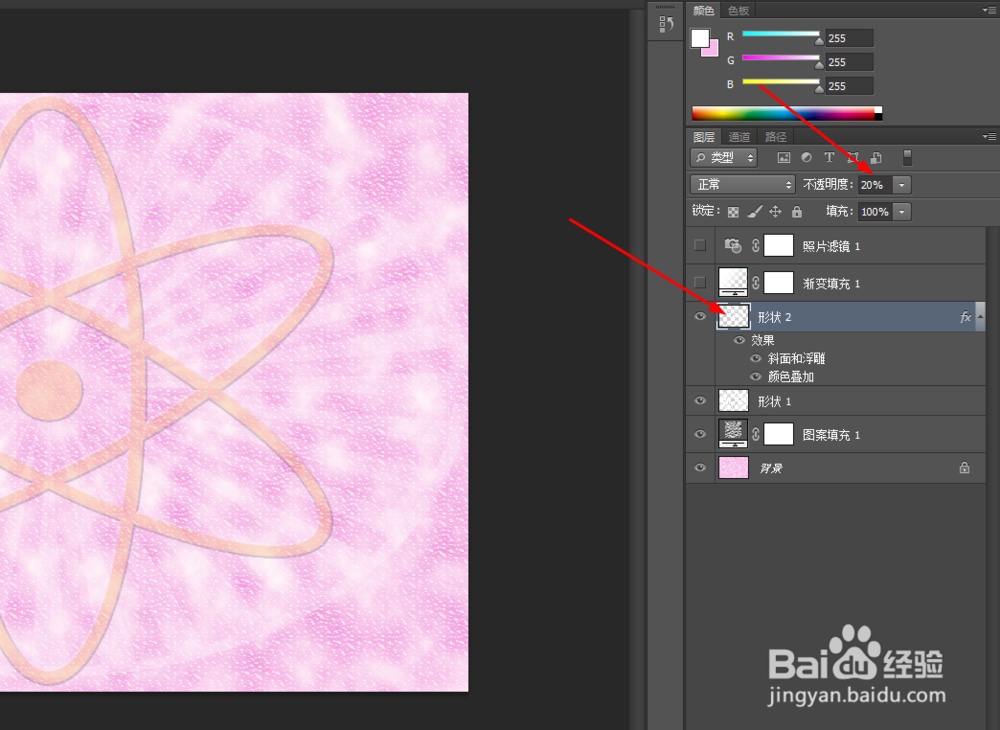Show the 照片滤镜 1 layer visibility
This screenshot has height=730, width=1000.
pyautogui.click(x=700, y=245)
